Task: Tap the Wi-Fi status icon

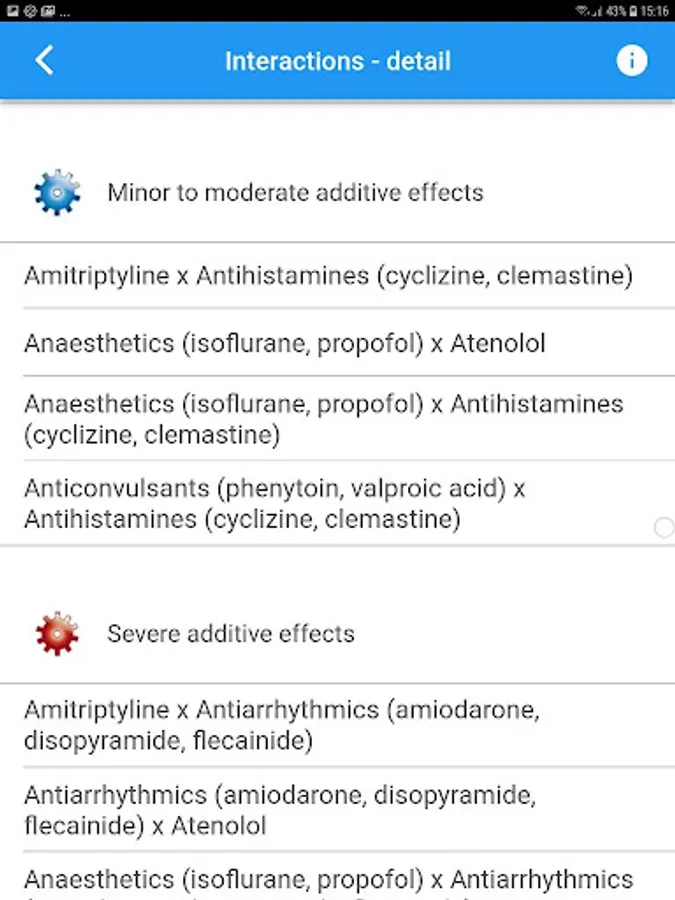Action: pyautogui.click(x=582, y=11)
